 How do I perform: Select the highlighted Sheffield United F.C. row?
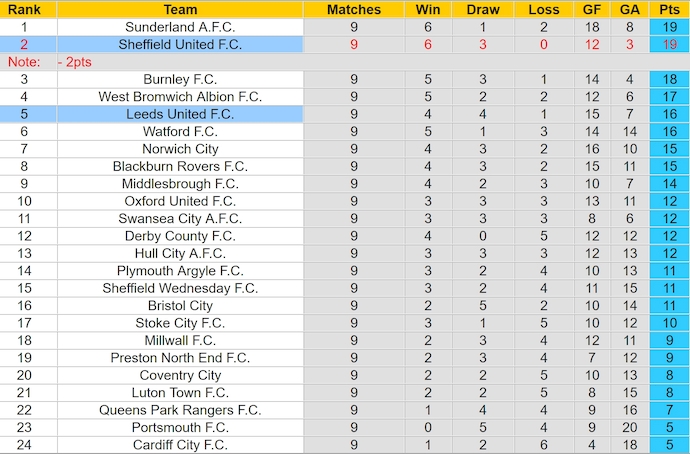180,45
